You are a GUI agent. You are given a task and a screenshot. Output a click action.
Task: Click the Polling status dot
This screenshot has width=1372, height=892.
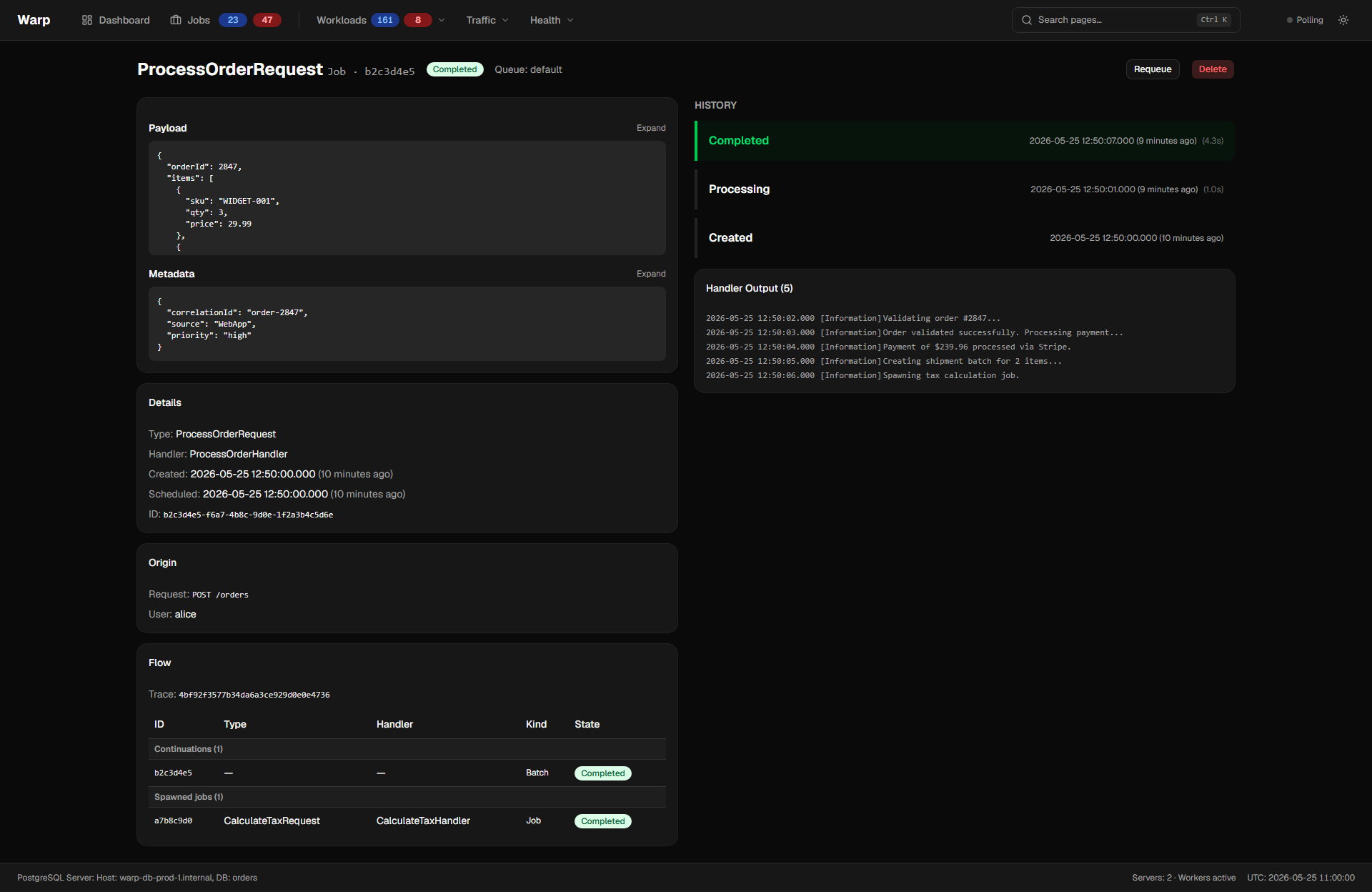pyautogui.click(x=1290, y=20)
